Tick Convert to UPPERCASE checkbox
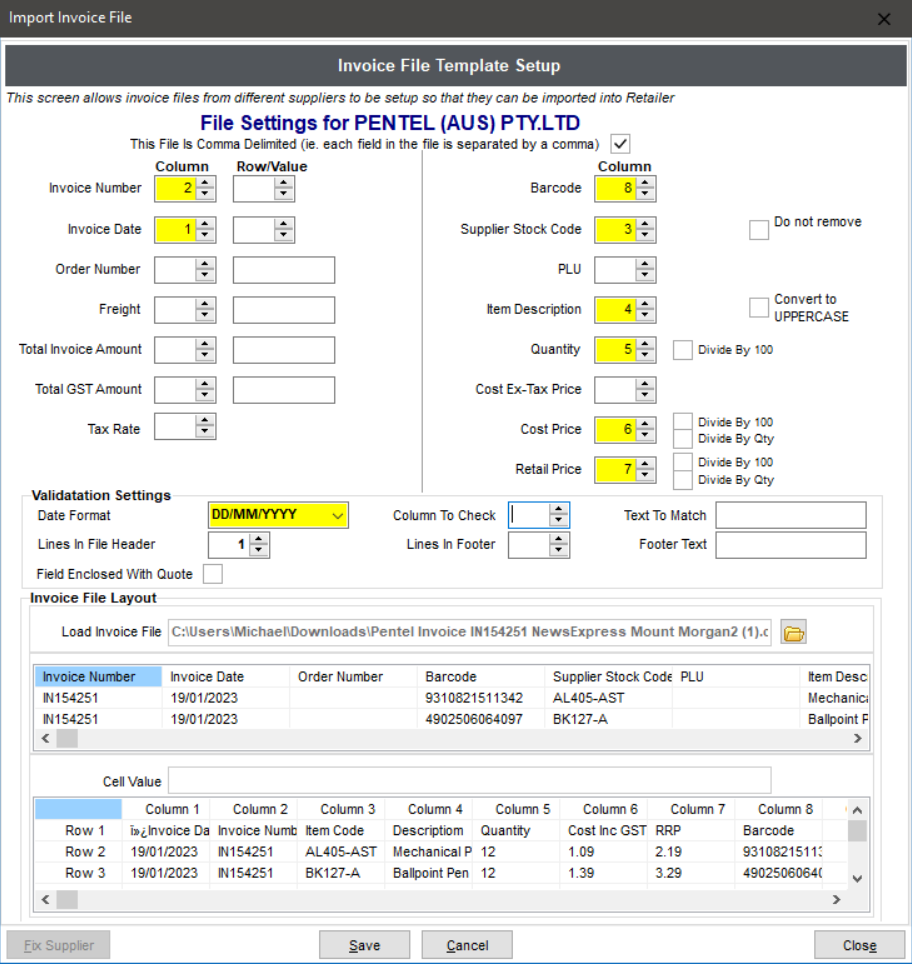 758,307
